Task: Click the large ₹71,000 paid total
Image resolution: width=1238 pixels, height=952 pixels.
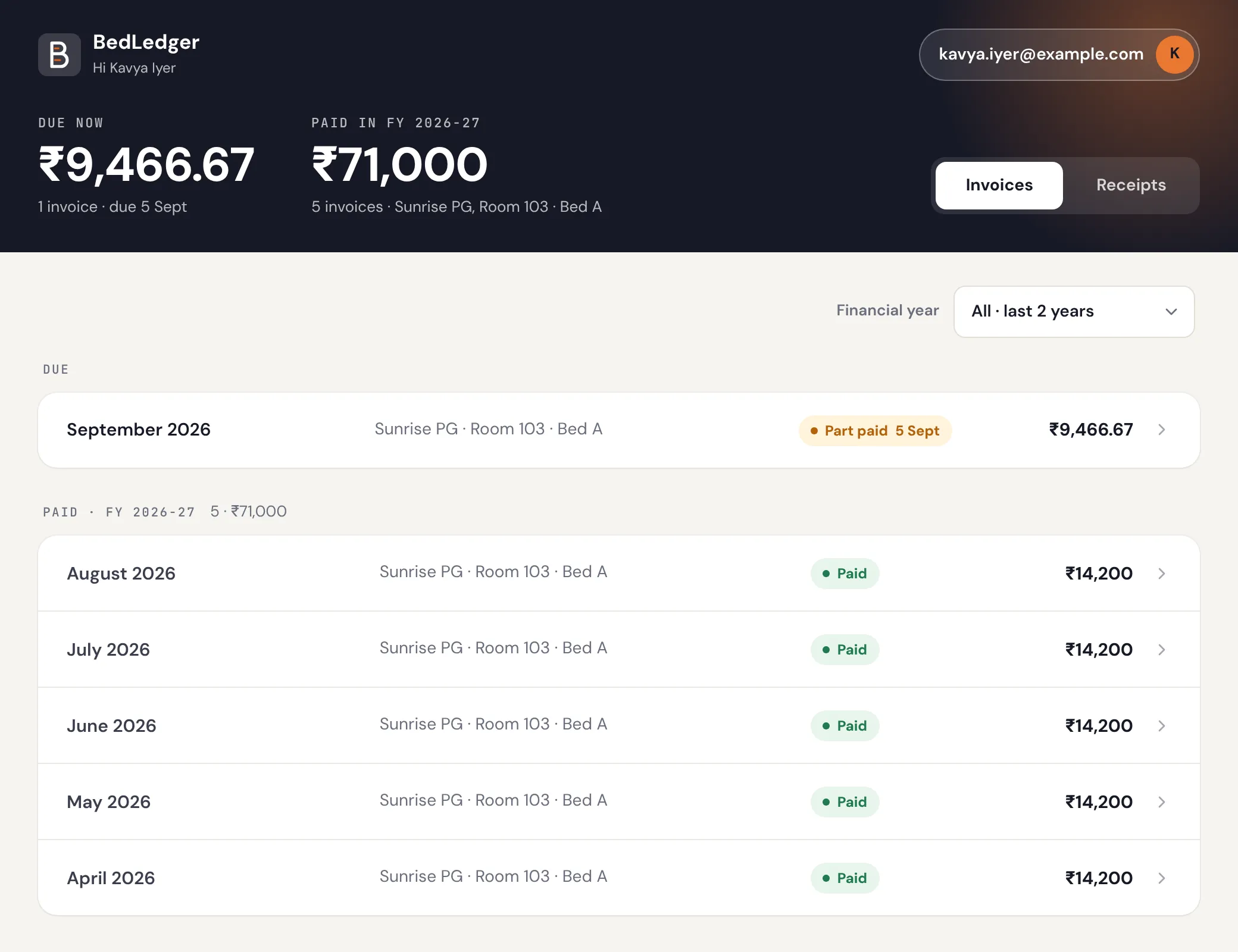Action: [x=399, y=165]
